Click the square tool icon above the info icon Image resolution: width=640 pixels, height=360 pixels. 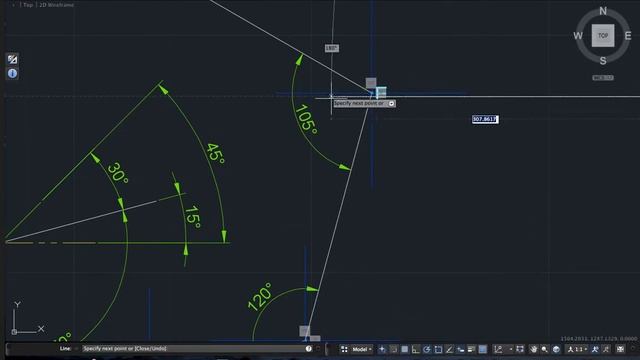(x=12, y=59)
